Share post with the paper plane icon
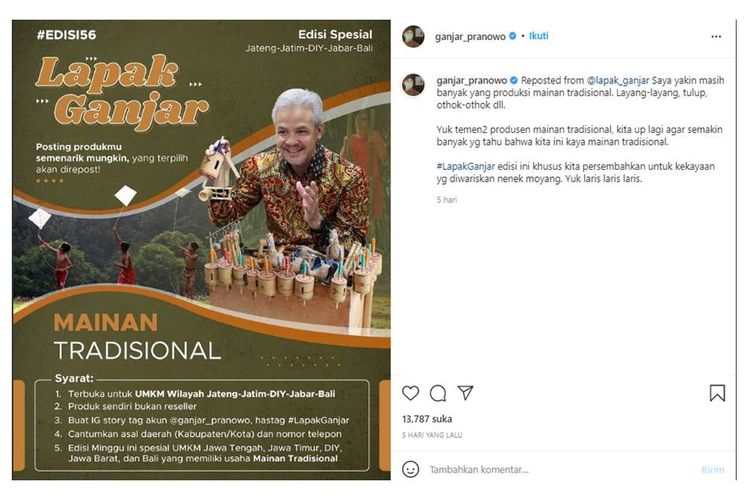This screenshot has height=500, width=750. click(x=465, y=392)
